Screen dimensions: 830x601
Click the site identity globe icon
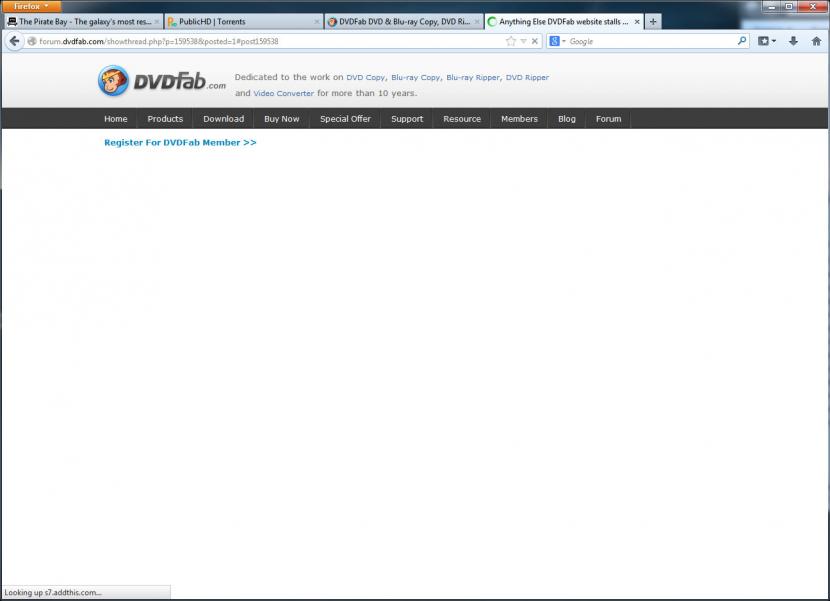[x=32, y=41]
